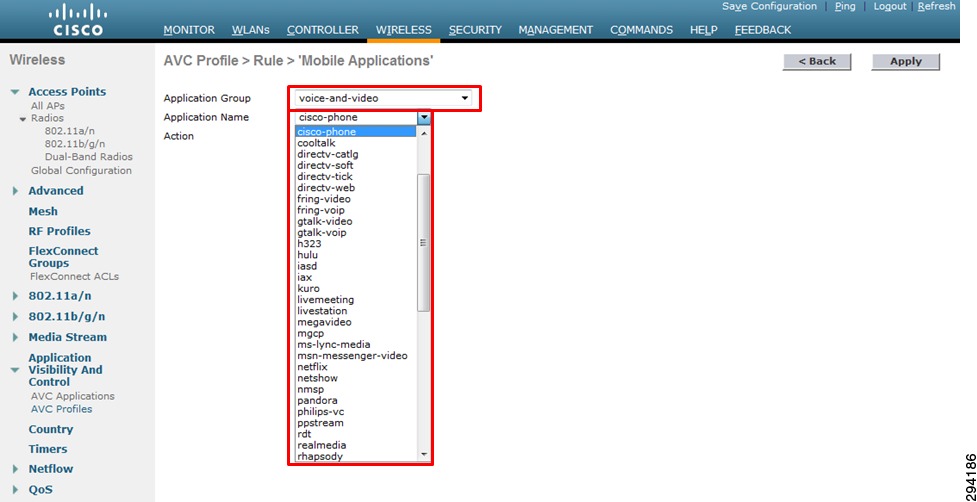This screenshot has width=977, height=502.
Task: Click the Application Name dropdown arrow
Action: coord(424,117)
